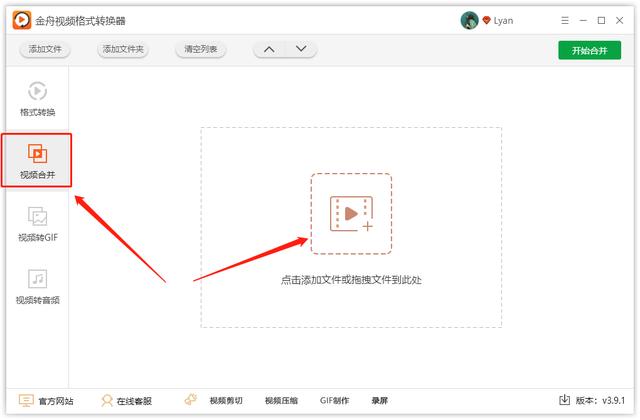Switch to 视频转GIF mode label
640x420 pixels.
point(38,238)
